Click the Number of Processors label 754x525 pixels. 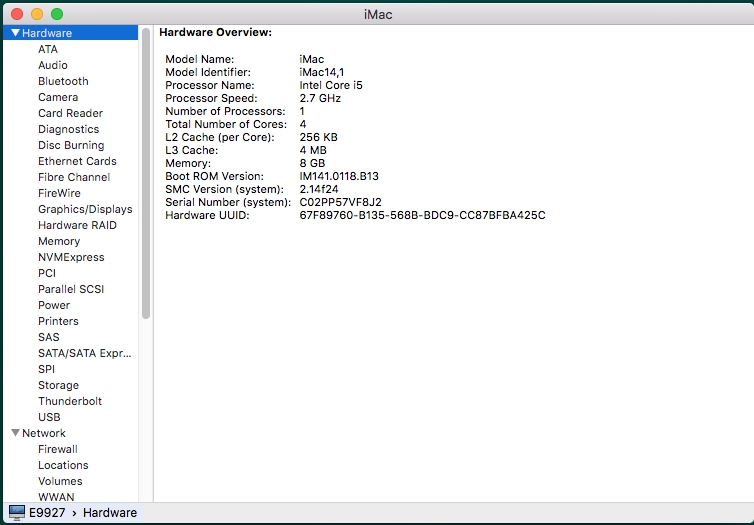pyautogui.click(x=225, y=111)
